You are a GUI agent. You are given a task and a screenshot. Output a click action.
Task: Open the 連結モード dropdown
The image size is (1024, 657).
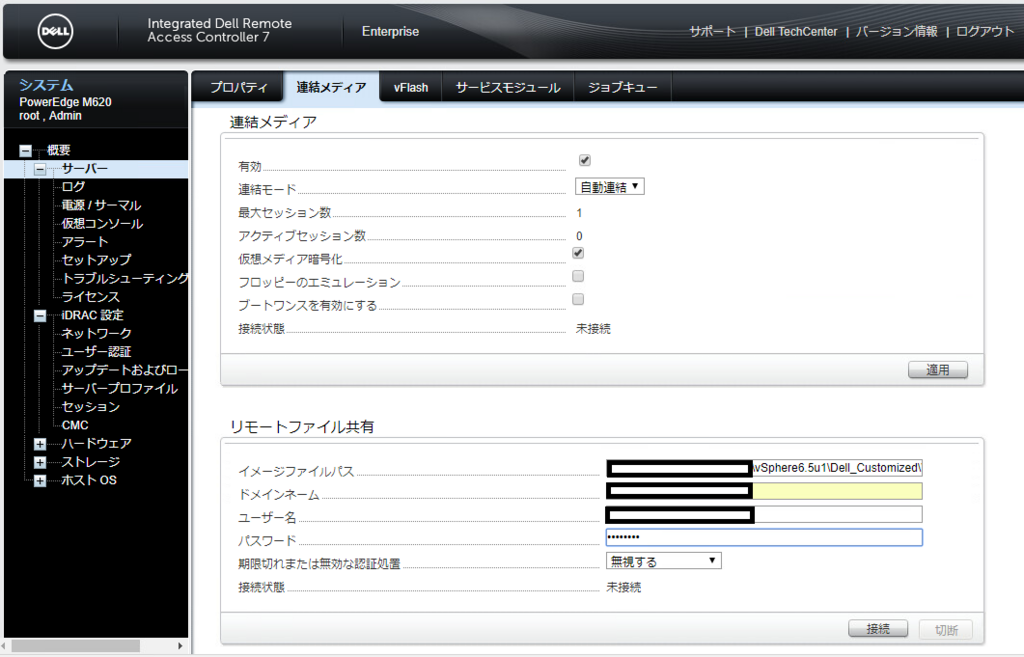[609, 187]
